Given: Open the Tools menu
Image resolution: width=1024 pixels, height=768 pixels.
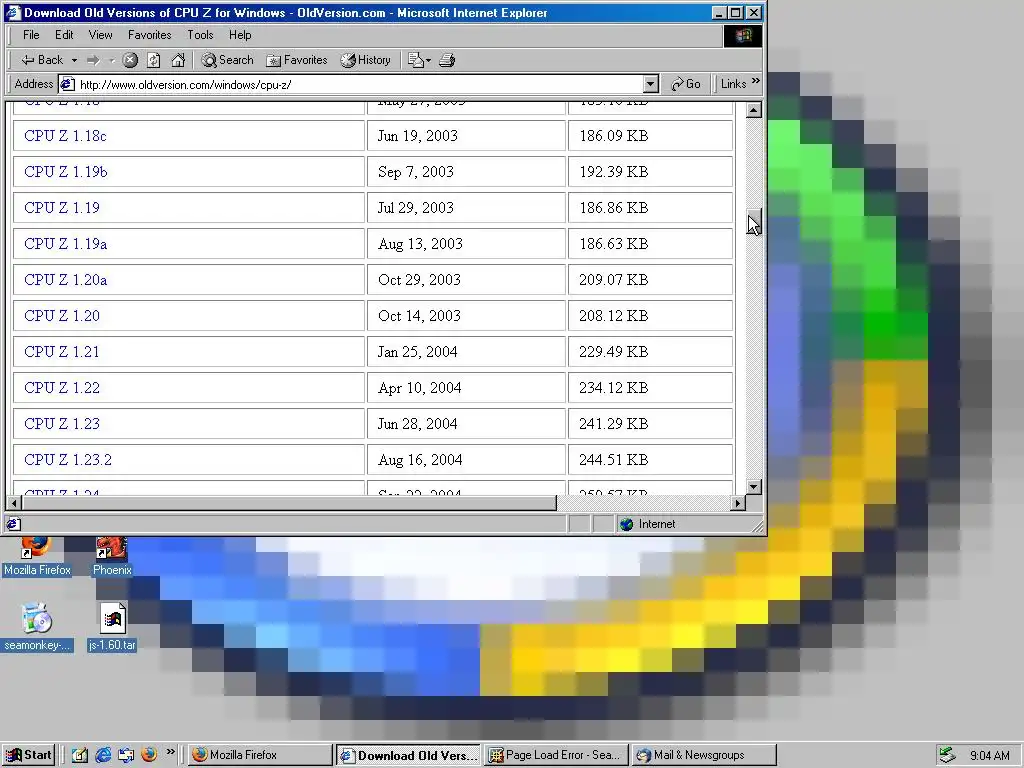Looking at the screenshot, I should 200,35.
